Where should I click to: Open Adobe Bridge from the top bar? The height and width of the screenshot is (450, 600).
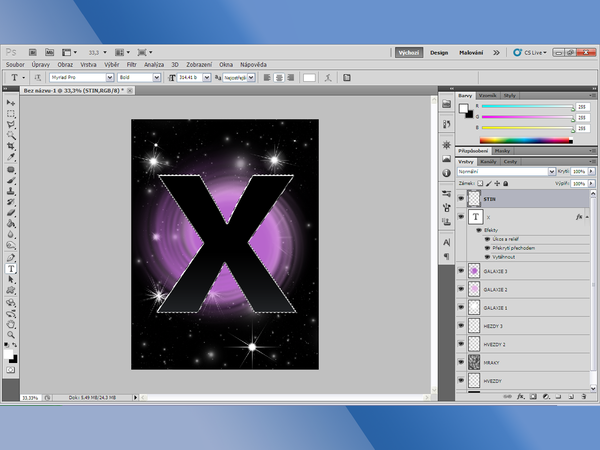[33, 50]
